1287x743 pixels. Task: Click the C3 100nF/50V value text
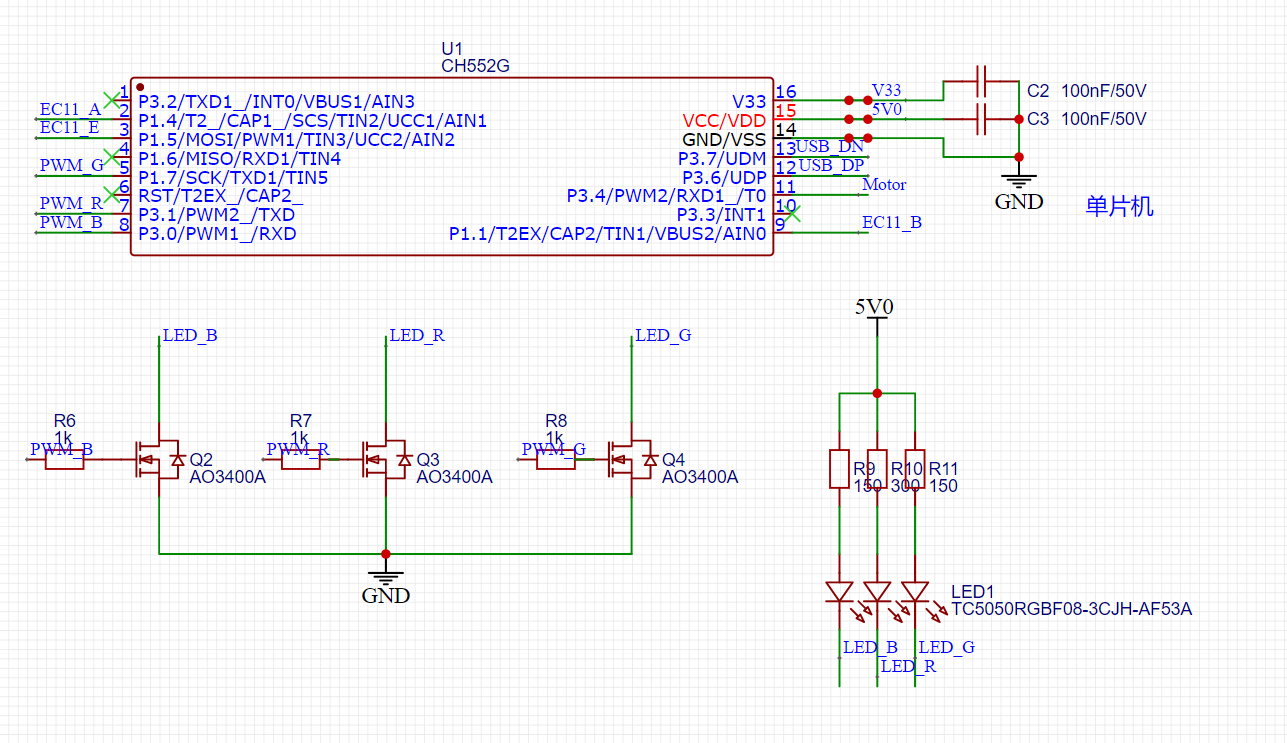pos(1103,119)
